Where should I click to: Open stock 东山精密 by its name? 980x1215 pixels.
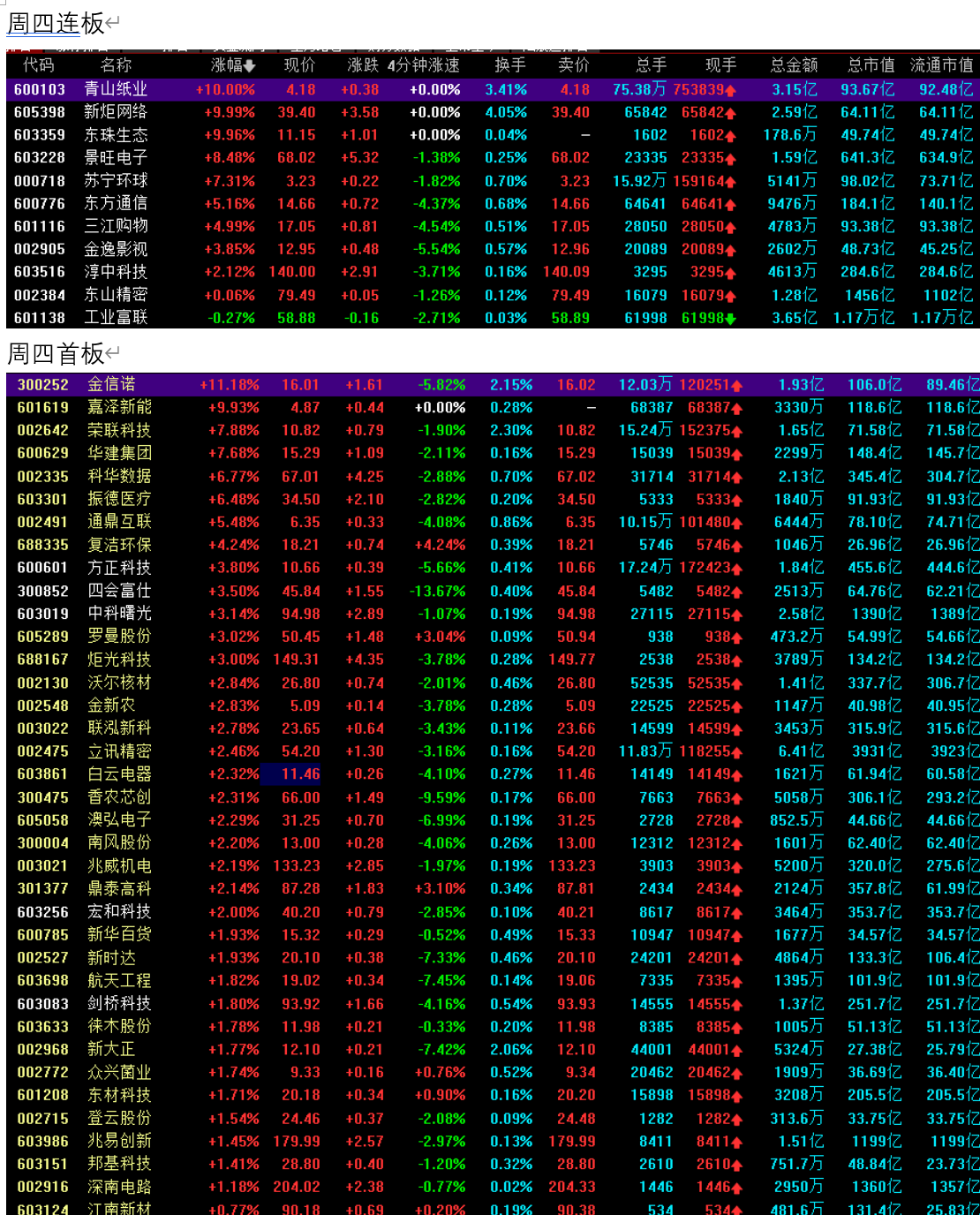pos(116,295)
